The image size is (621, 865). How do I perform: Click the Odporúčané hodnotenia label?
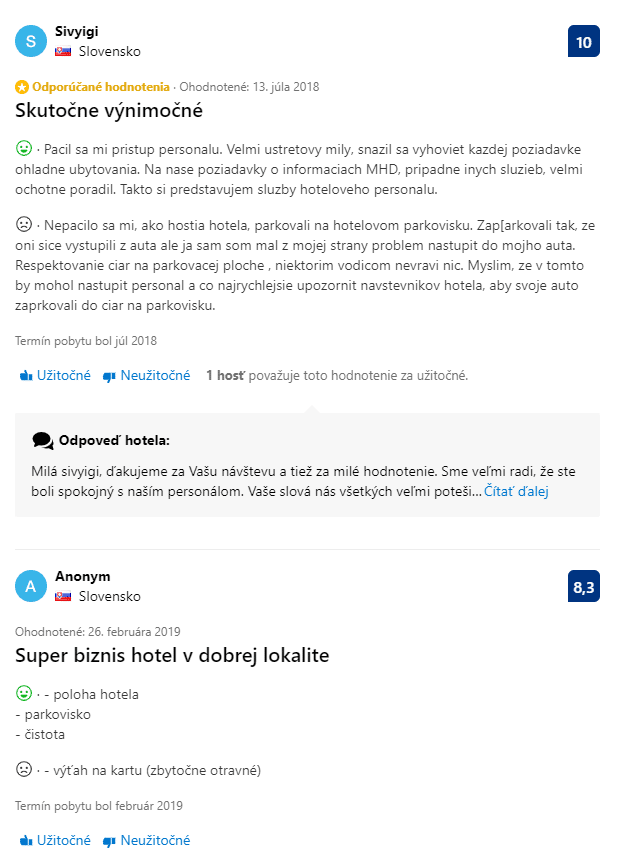click(x=100, y=87)
